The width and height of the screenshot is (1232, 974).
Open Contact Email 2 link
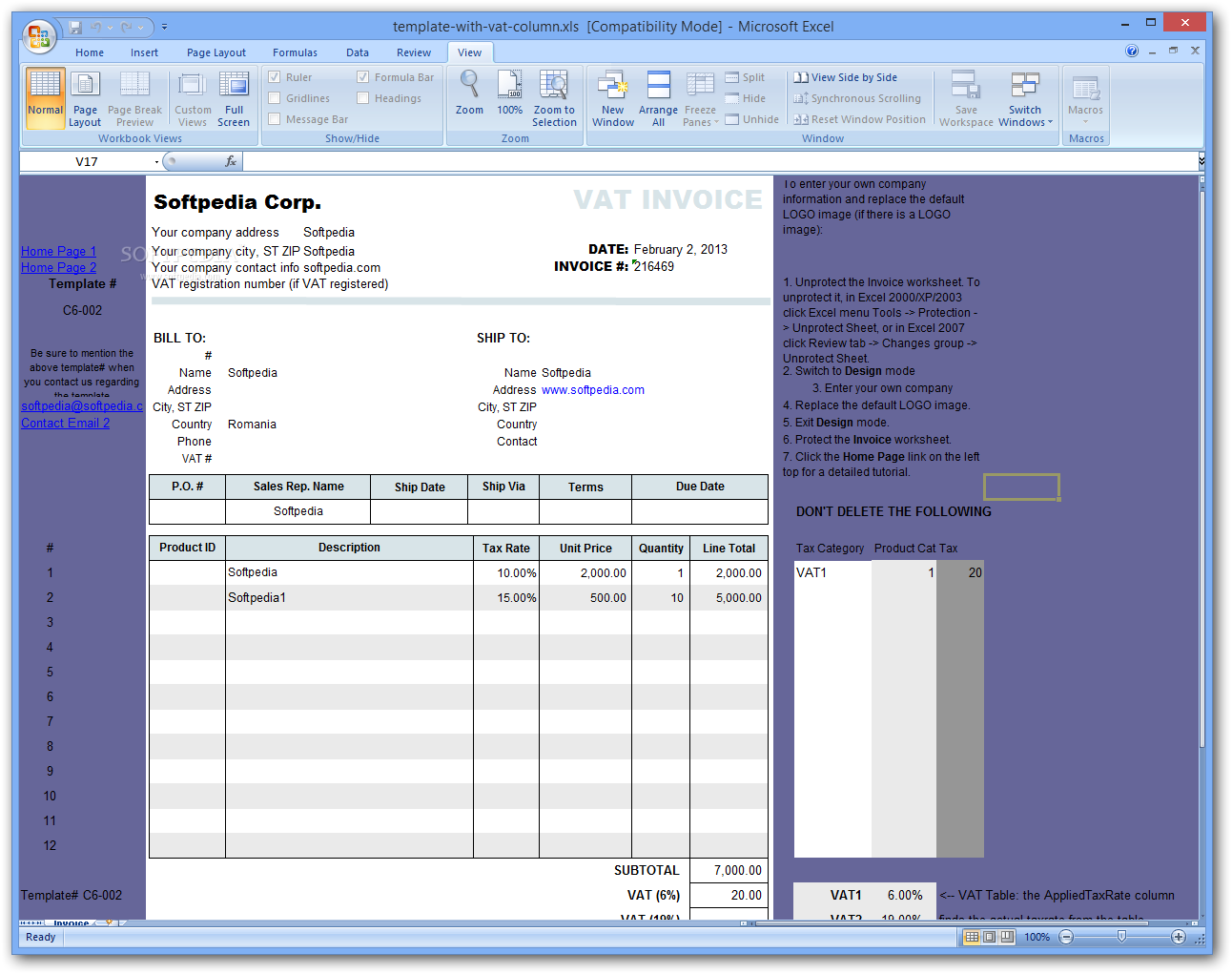tap(66, 423)
